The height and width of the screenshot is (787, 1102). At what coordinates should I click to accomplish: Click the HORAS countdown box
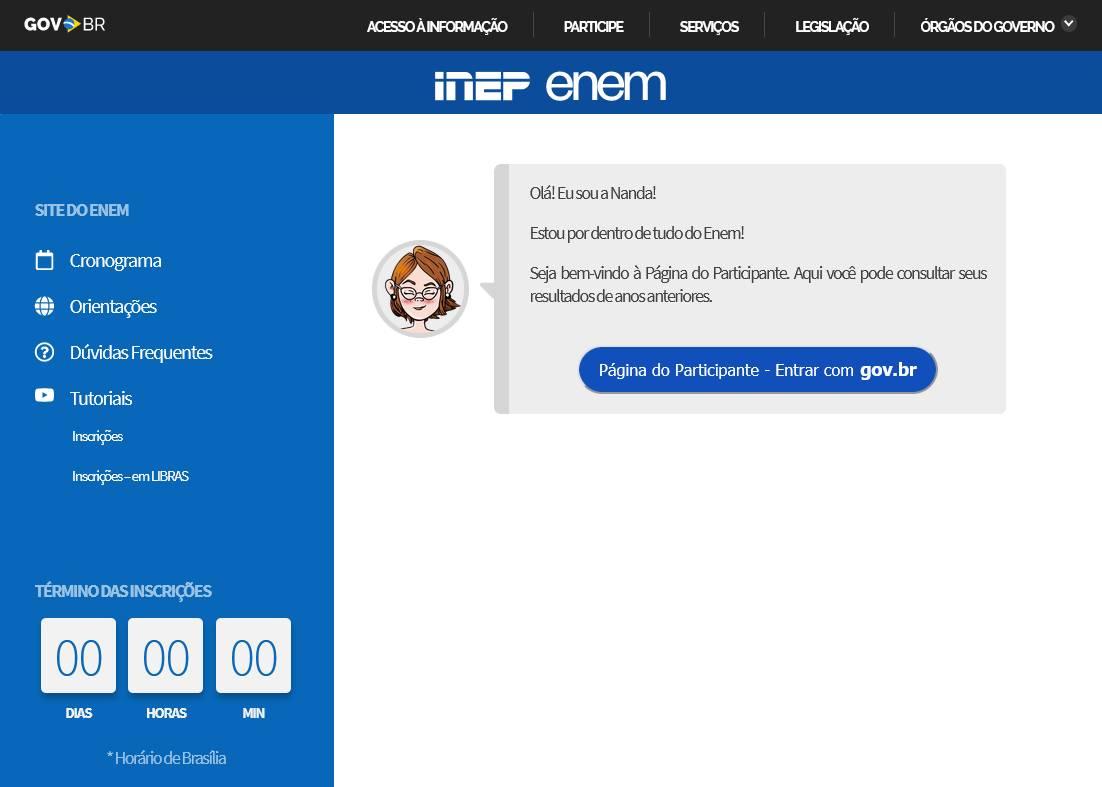pyautogui.click(x=166, y=656)
